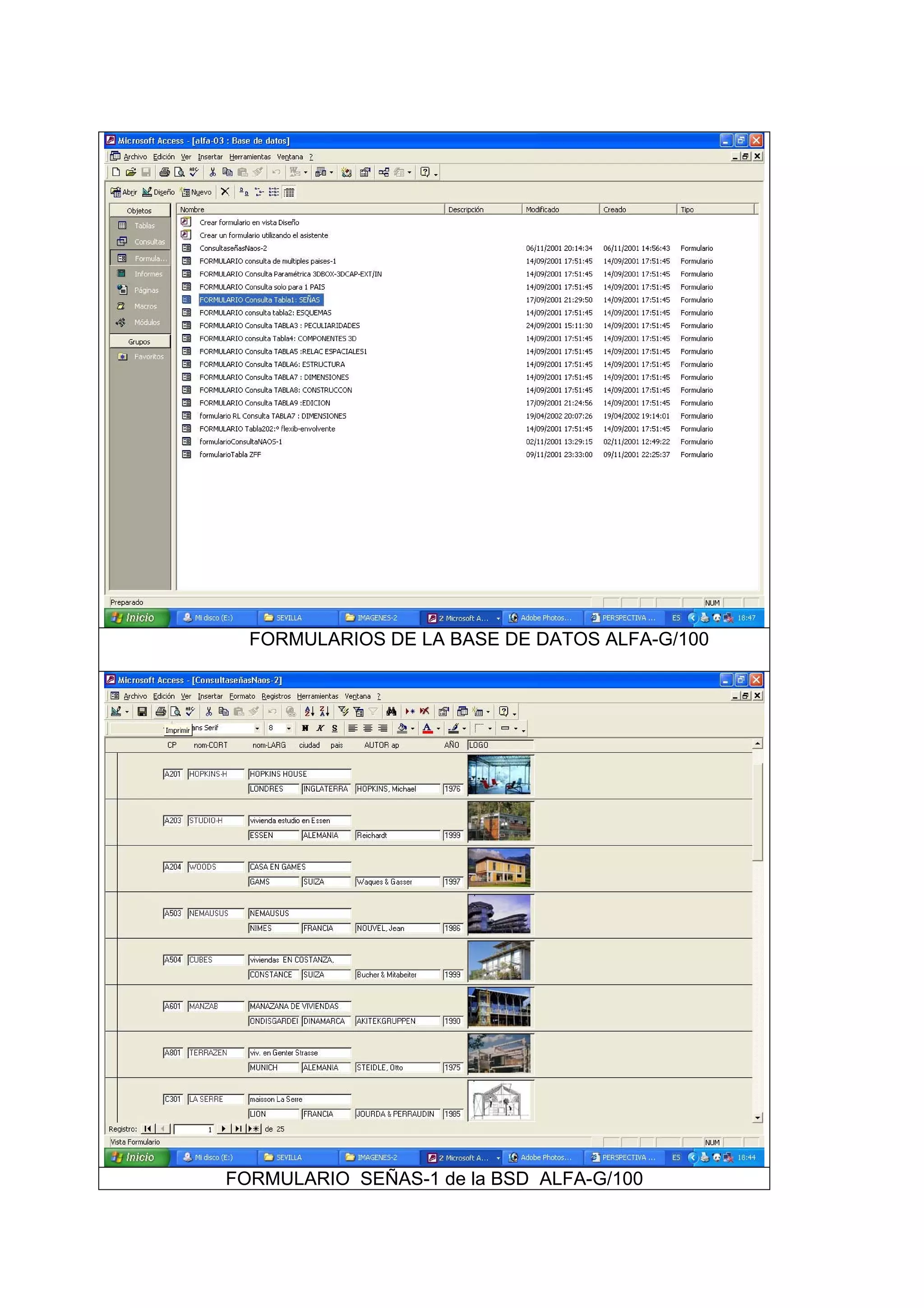Apply the red font color button

428,728
